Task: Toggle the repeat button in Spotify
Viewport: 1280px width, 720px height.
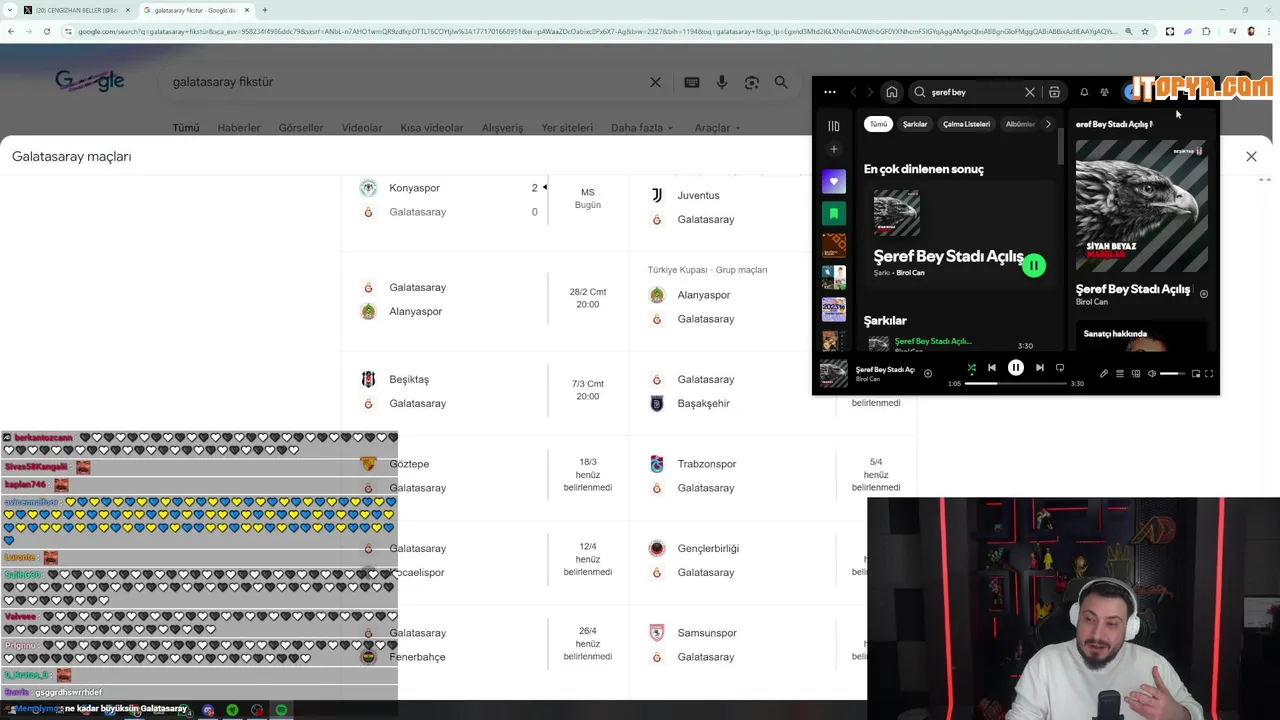Action: coord(1060,368)
